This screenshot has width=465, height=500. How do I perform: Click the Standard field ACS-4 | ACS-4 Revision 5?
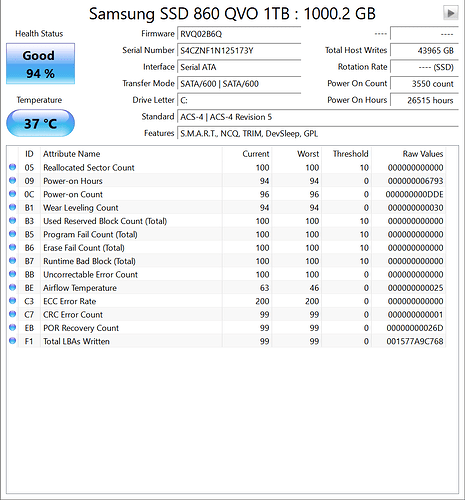[318, 117]
